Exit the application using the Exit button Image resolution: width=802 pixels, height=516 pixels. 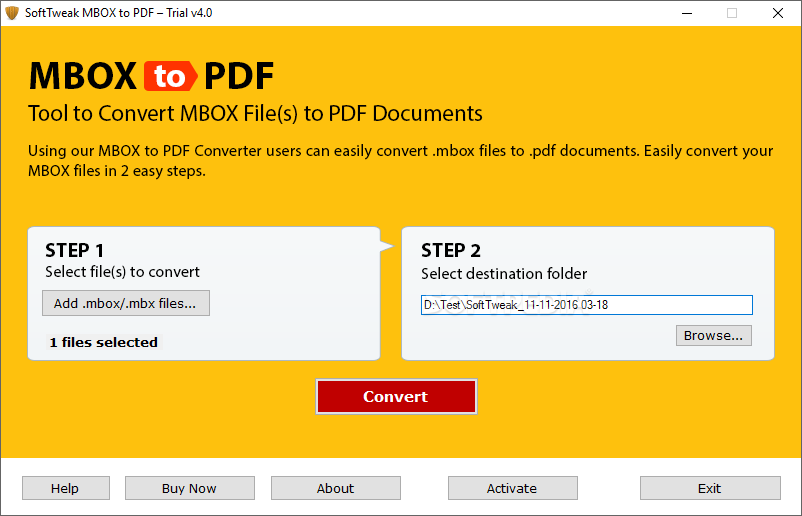pos(710,488)
